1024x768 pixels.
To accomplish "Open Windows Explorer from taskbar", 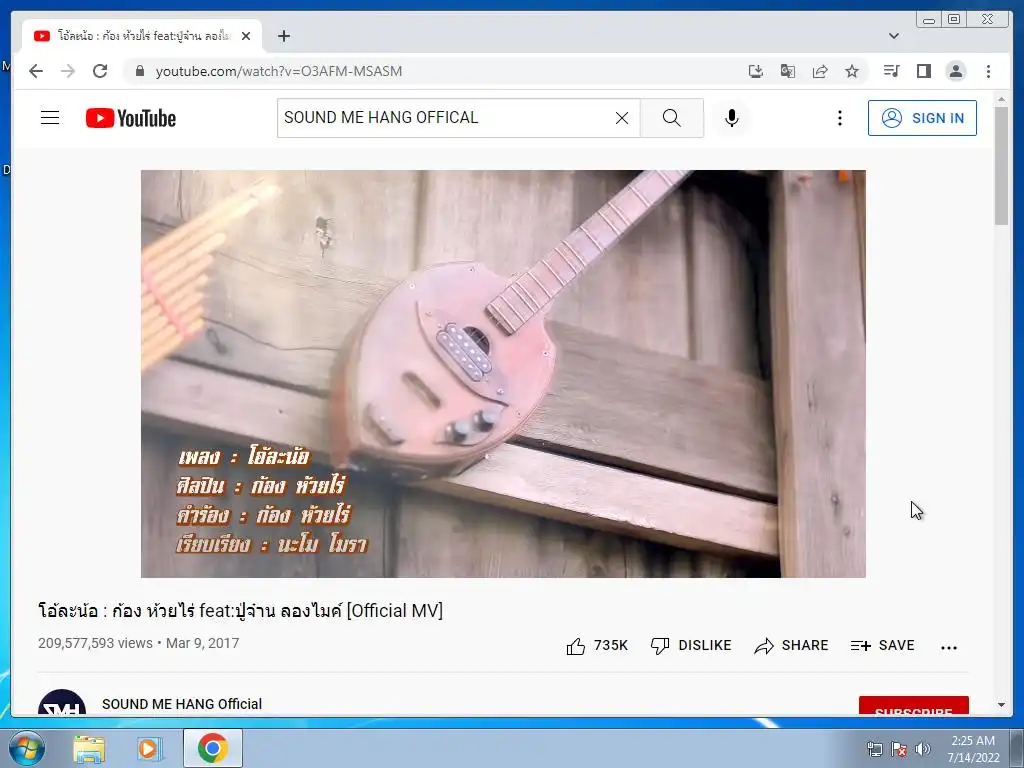I will point(89,749).
